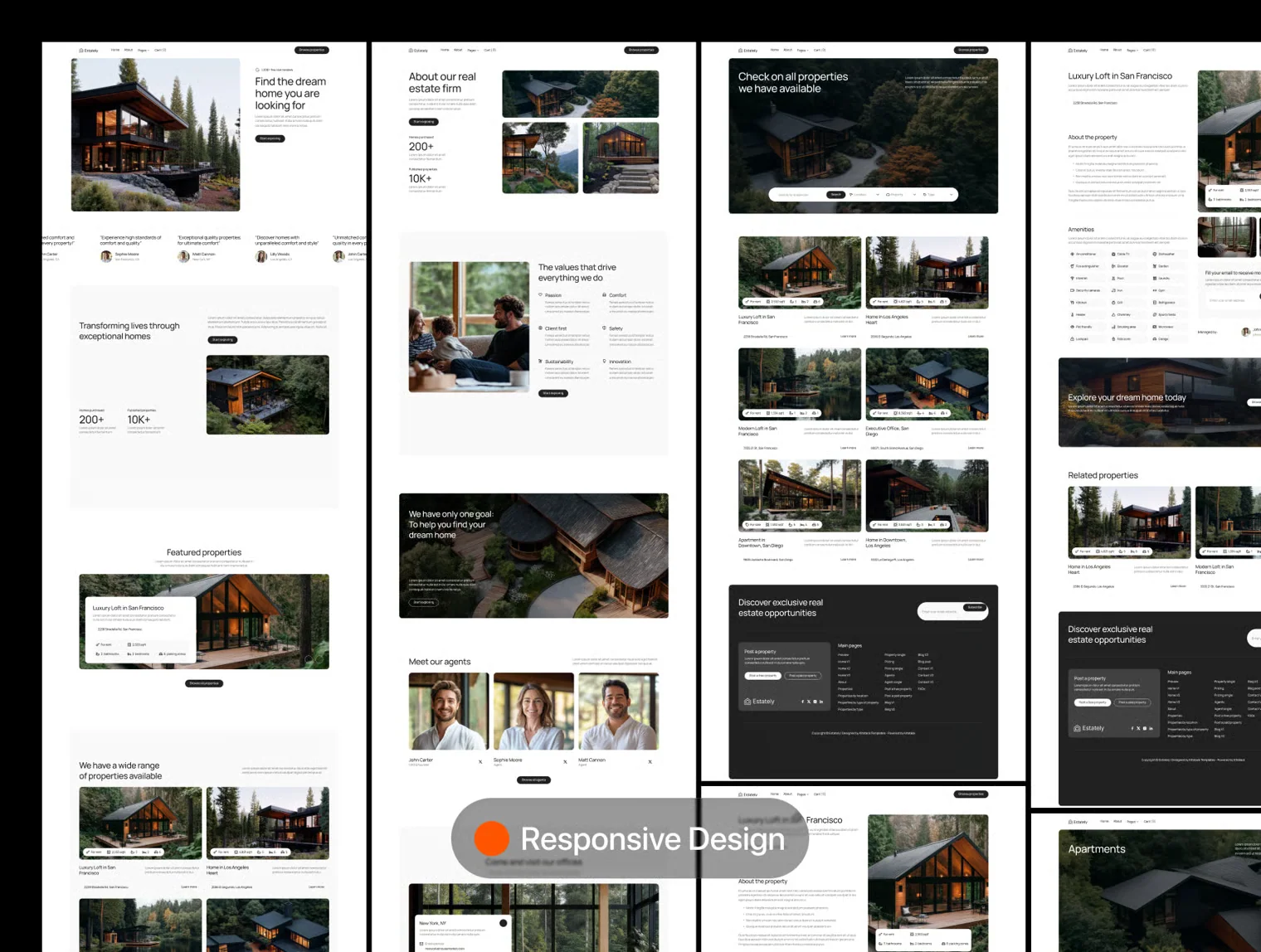Click Estately logo on the Find the dream home page
1261x952 pixels.
click(x=88, y=51)
